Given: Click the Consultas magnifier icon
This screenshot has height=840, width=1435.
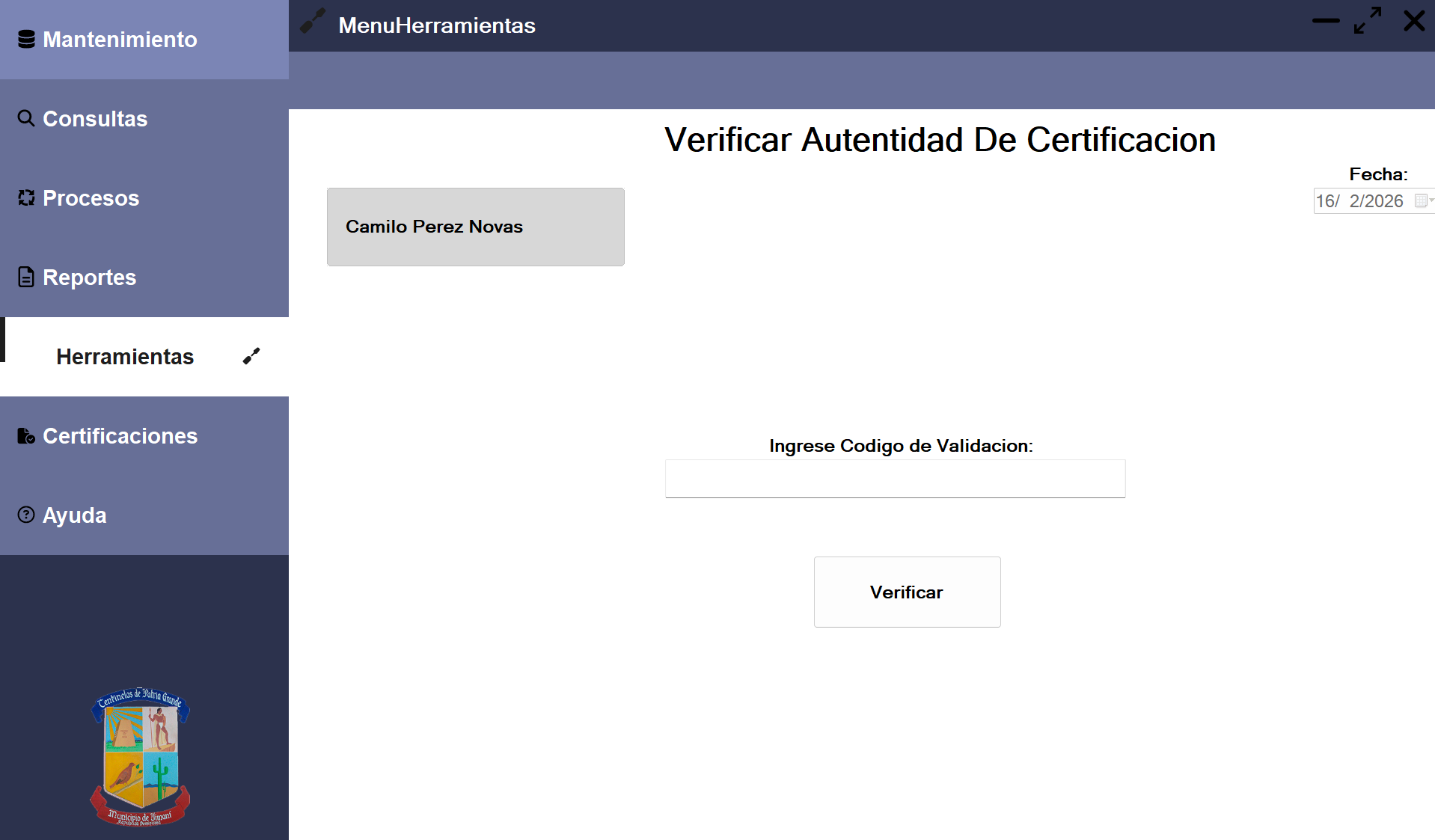Looking at the screenshot, I should coord(26,118).
